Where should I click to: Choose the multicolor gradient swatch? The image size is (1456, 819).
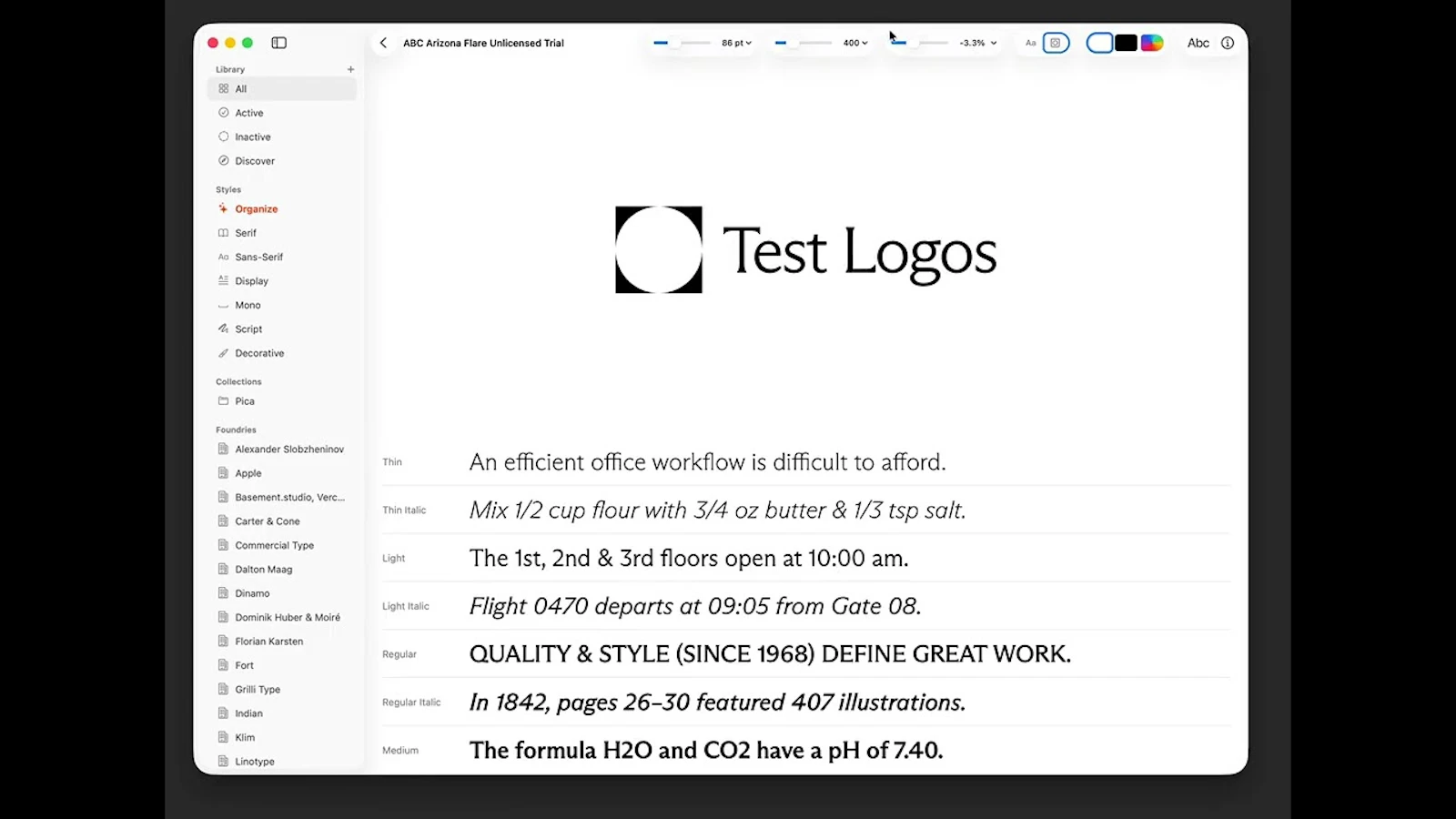1152,43
